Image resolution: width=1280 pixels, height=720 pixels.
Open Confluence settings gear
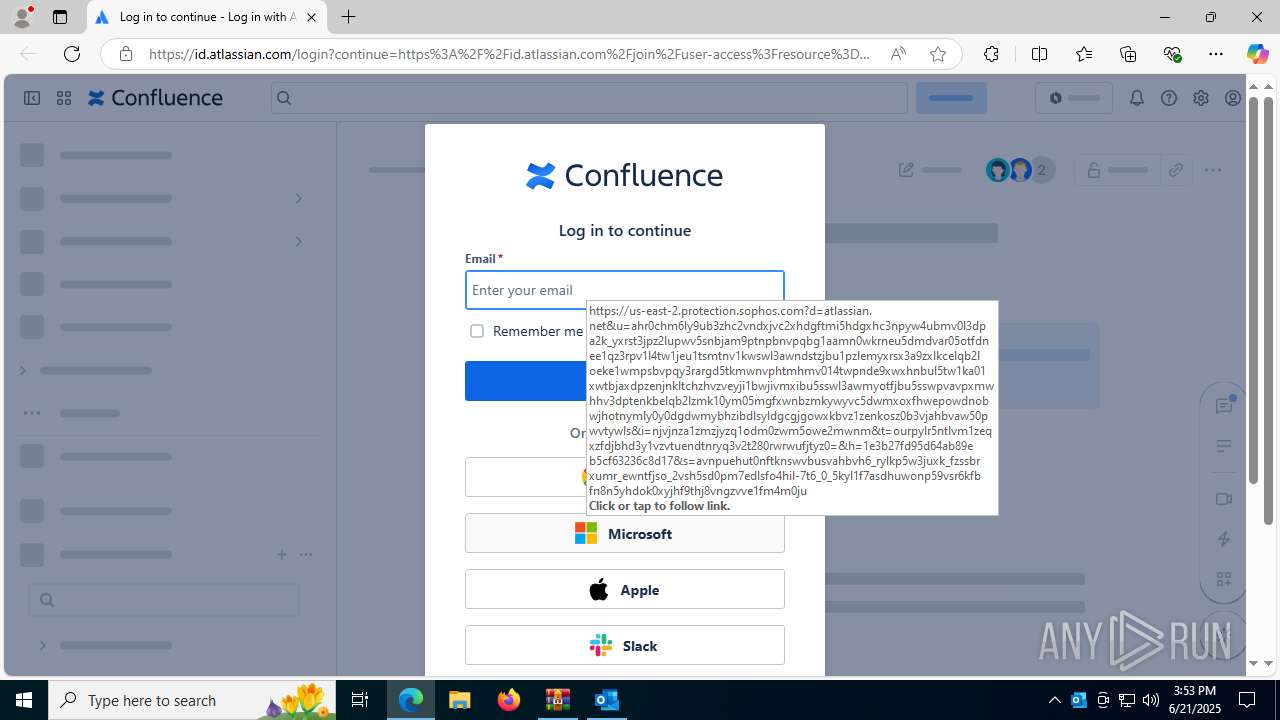coord(1201,98)
